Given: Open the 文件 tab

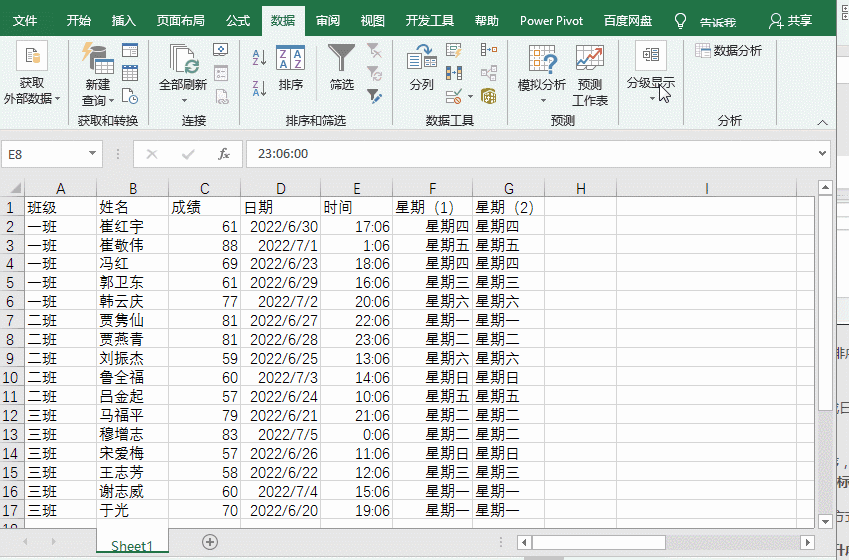Looking at the screenshot, I should click(x=25, y=21).
